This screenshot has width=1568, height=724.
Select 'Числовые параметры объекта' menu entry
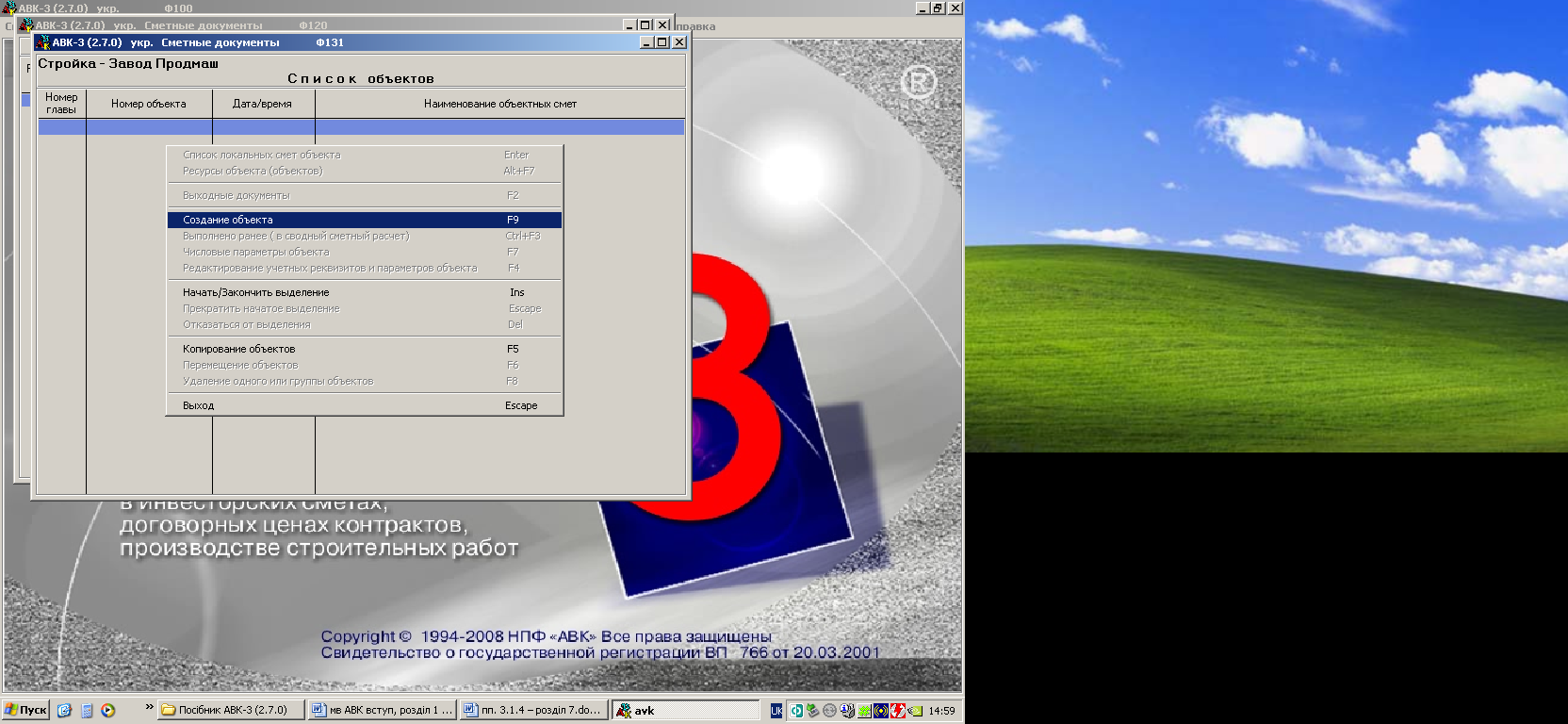point(365,252)
